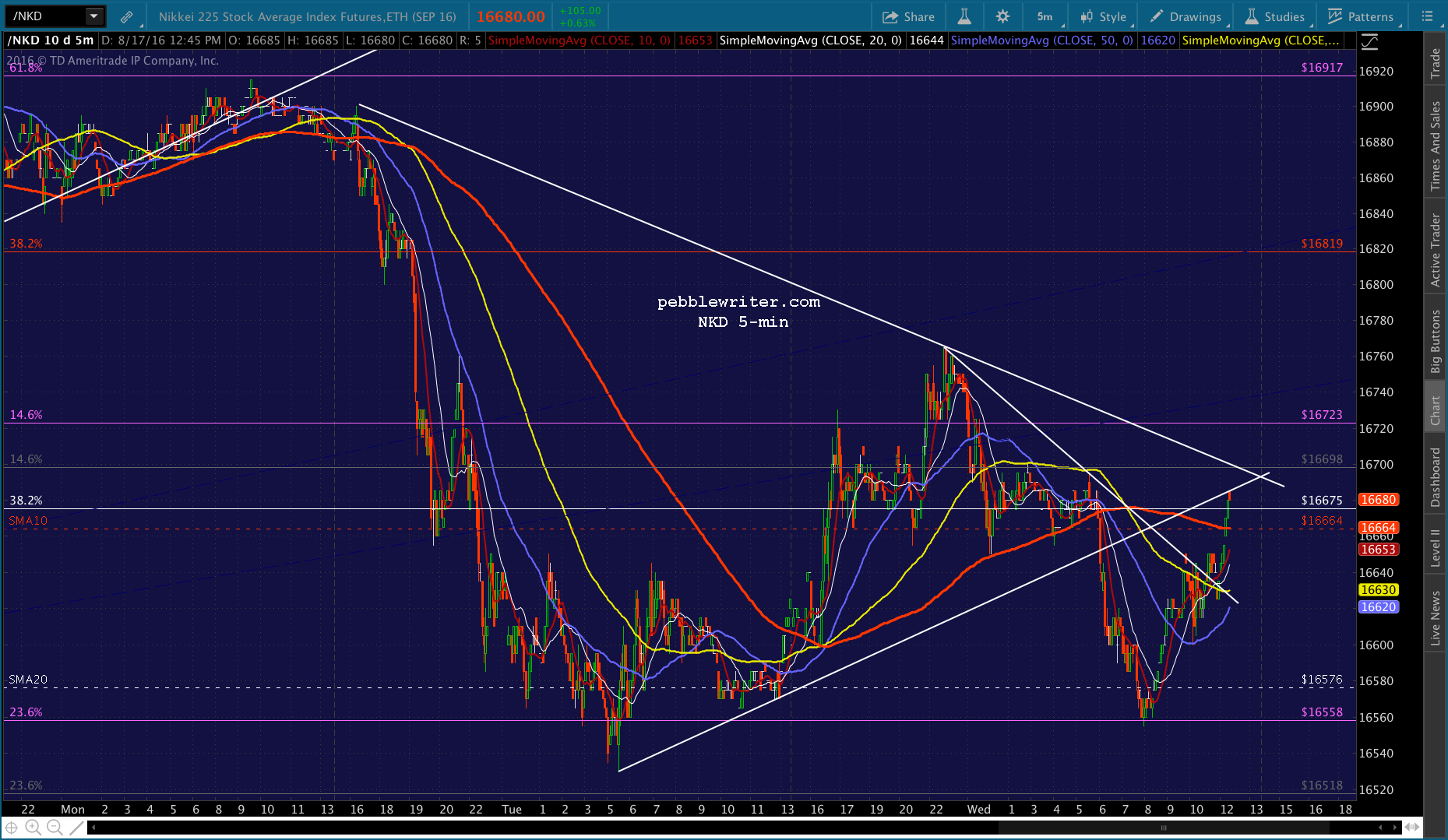Click the crosshair pan tool icon

tap(12, 828)
